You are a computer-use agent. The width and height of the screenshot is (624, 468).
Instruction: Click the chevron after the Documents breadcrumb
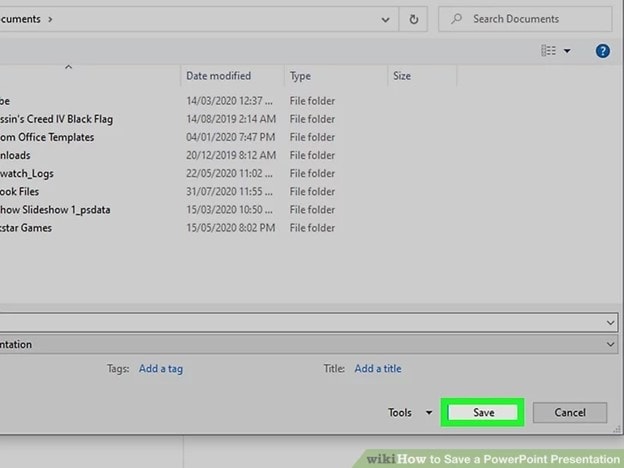coord(50,19)
